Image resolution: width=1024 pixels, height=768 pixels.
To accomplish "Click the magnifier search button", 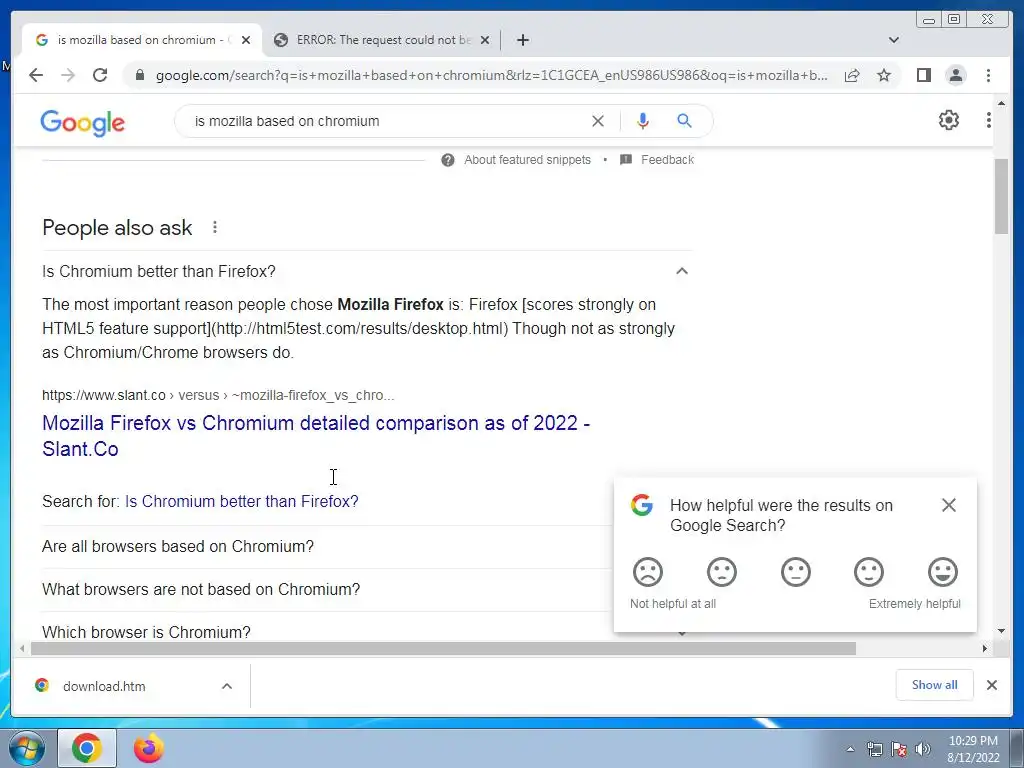I will pyautogui.click(x=684, y=121).
